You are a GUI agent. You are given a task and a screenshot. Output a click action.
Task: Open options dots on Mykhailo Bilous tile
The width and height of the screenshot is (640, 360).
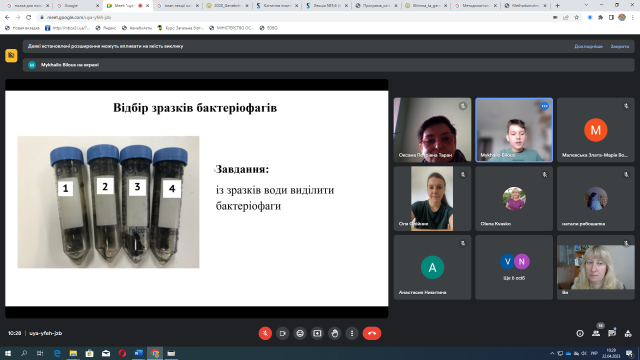(544, 106)
